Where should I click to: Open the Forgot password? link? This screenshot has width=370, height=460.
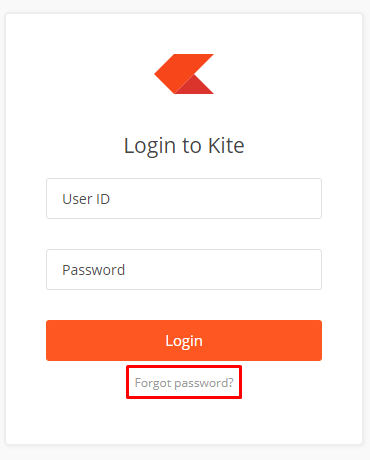pyautogui.click(x=184, y=383)
